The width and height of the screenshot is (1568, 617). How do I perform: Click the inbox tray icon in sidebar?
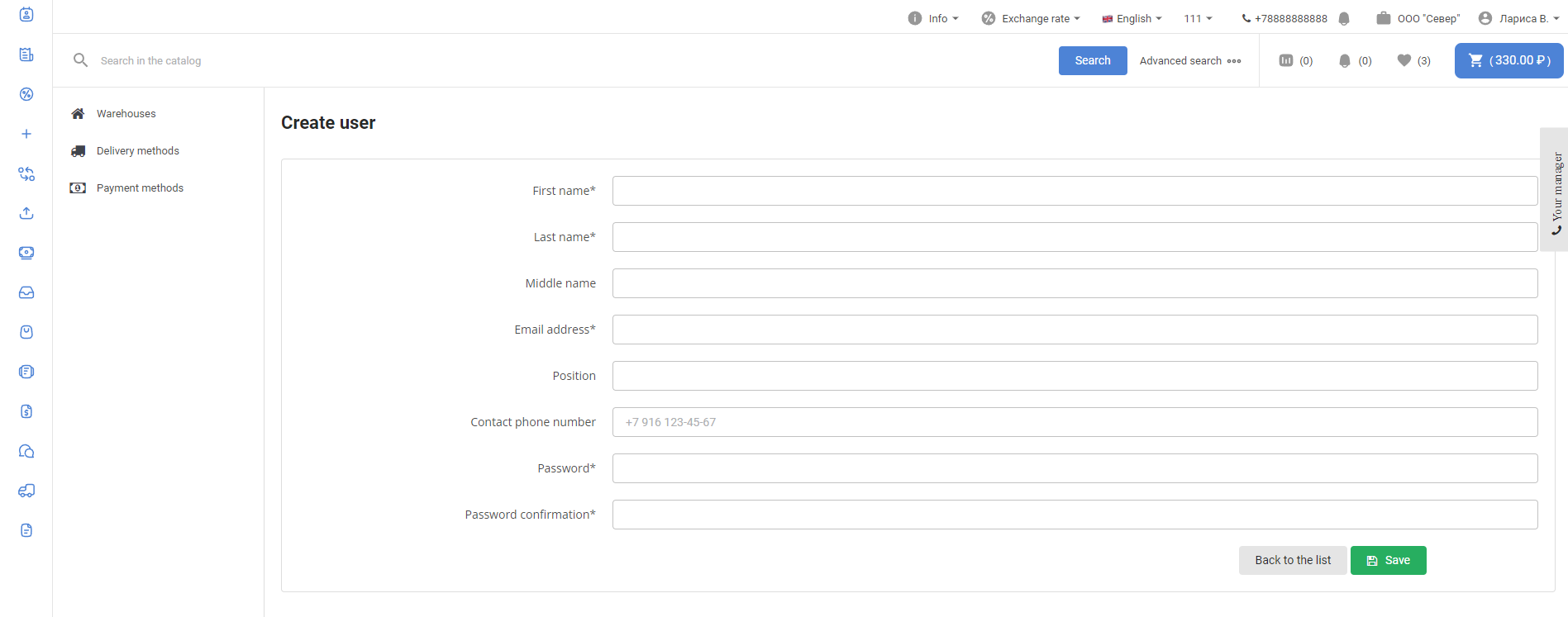click(x=26, y=292)
